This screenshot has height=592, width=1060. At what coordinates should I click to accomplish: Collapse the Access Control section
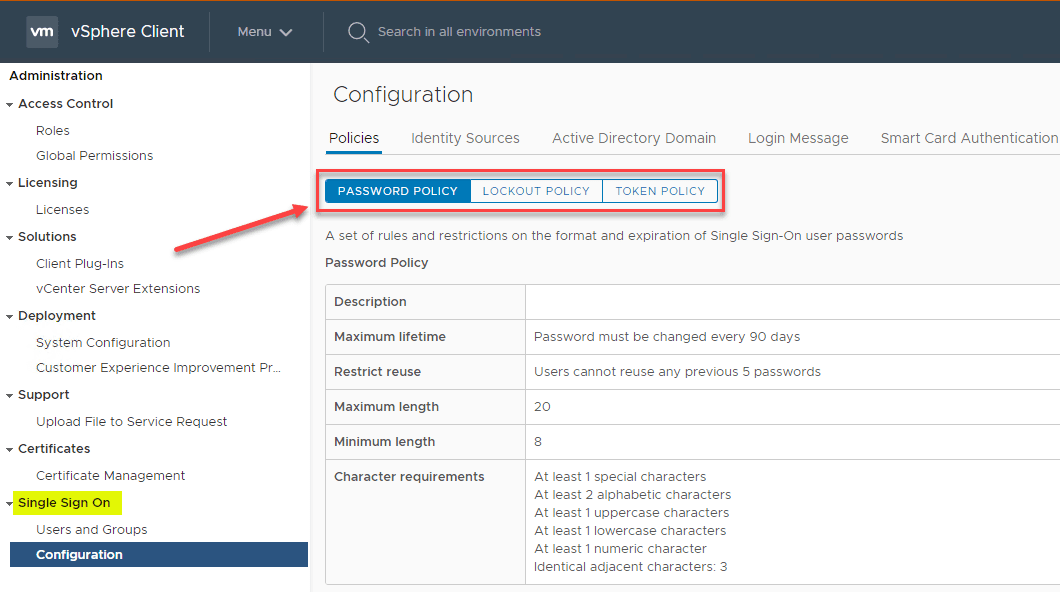[x=10, y=103]
